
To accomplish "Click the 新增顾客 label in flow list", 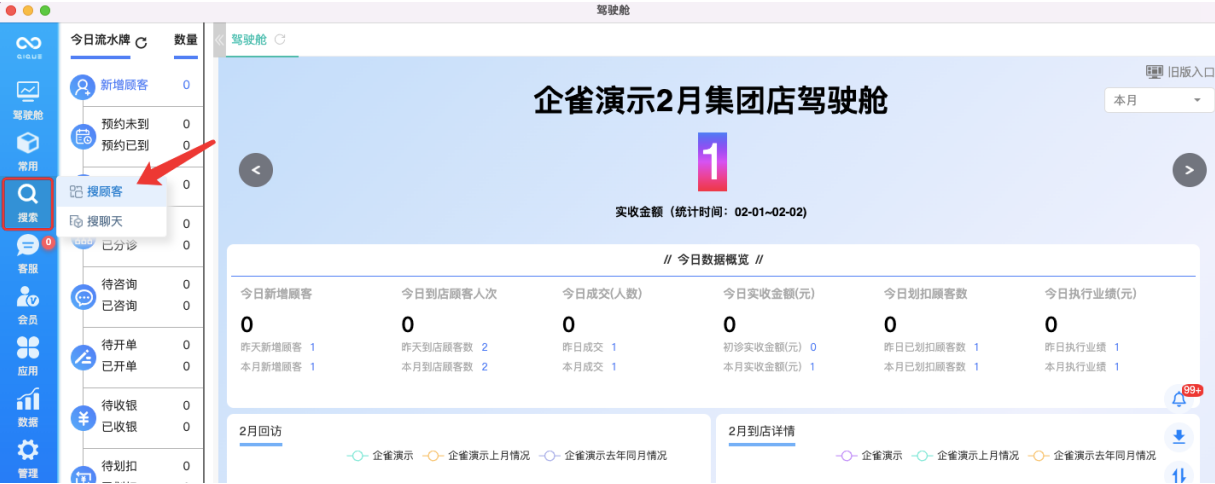I will (125, 85).
